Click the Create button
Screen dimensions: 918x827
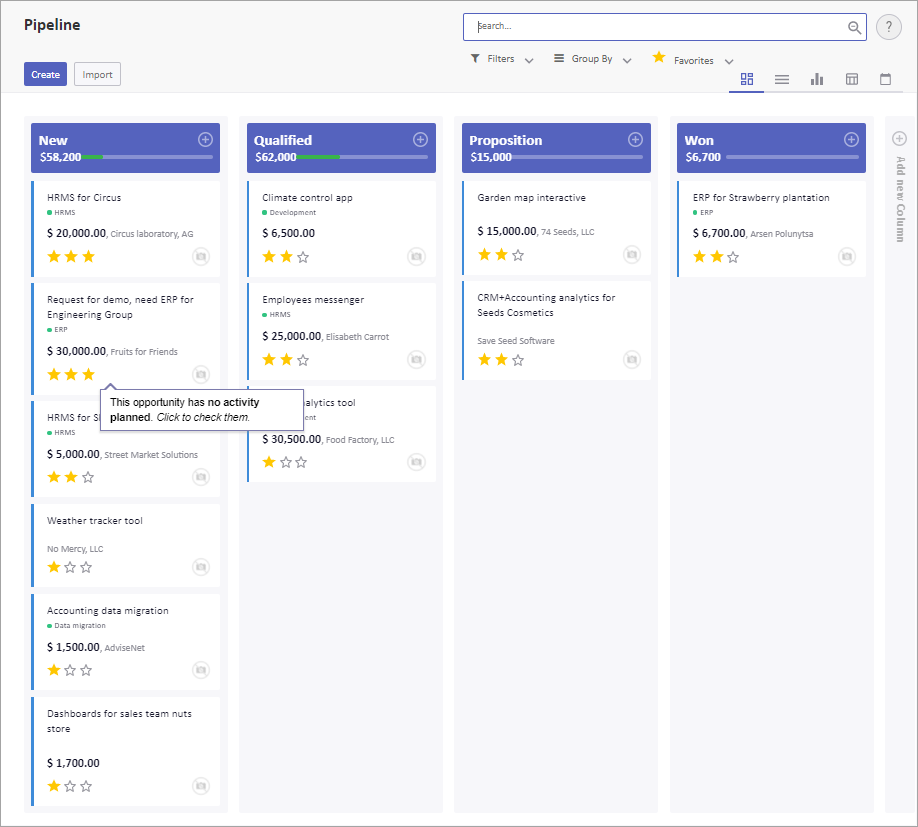pyautogui.click(x=45, y=74)
